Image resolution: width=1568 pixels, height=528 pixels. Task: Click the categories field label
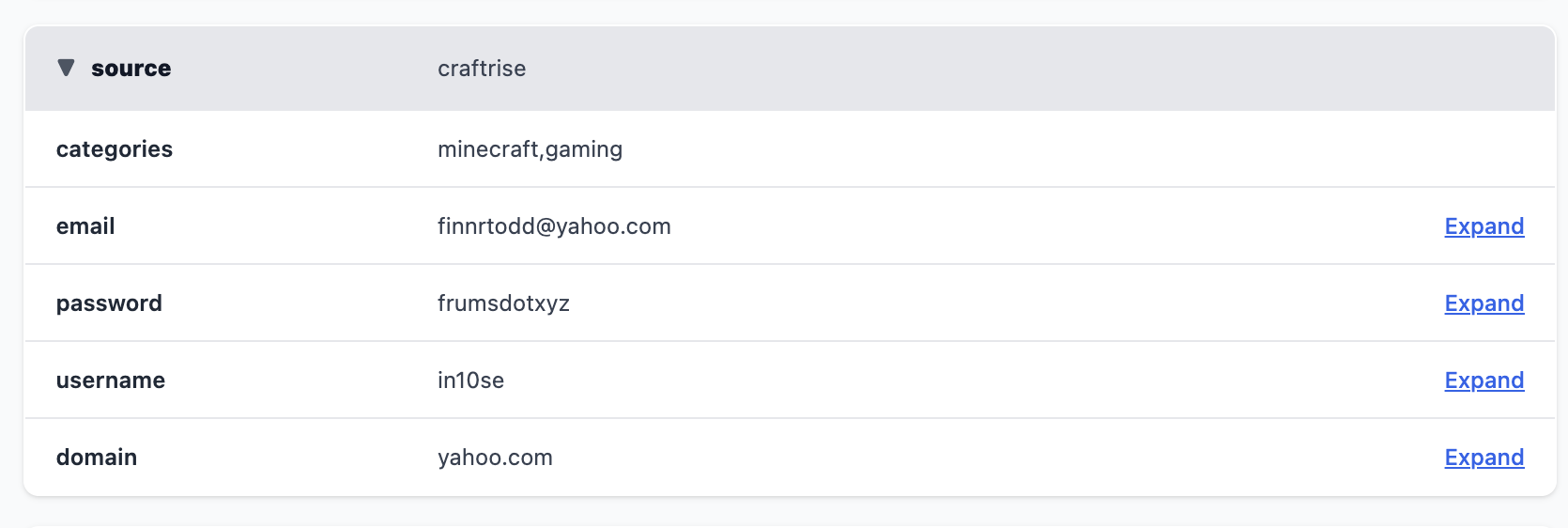tap(115, 149)
